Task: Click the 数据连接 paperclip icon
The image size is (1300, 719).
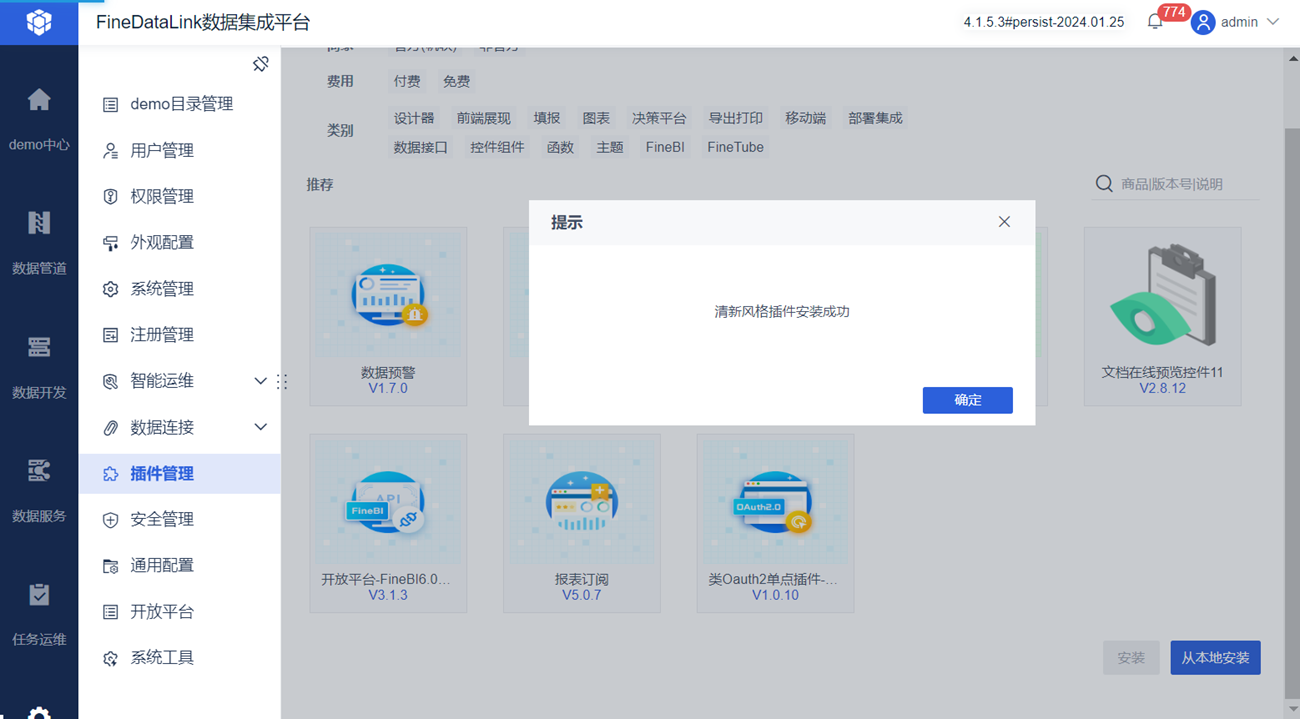Action: click(x=111, y=427)
